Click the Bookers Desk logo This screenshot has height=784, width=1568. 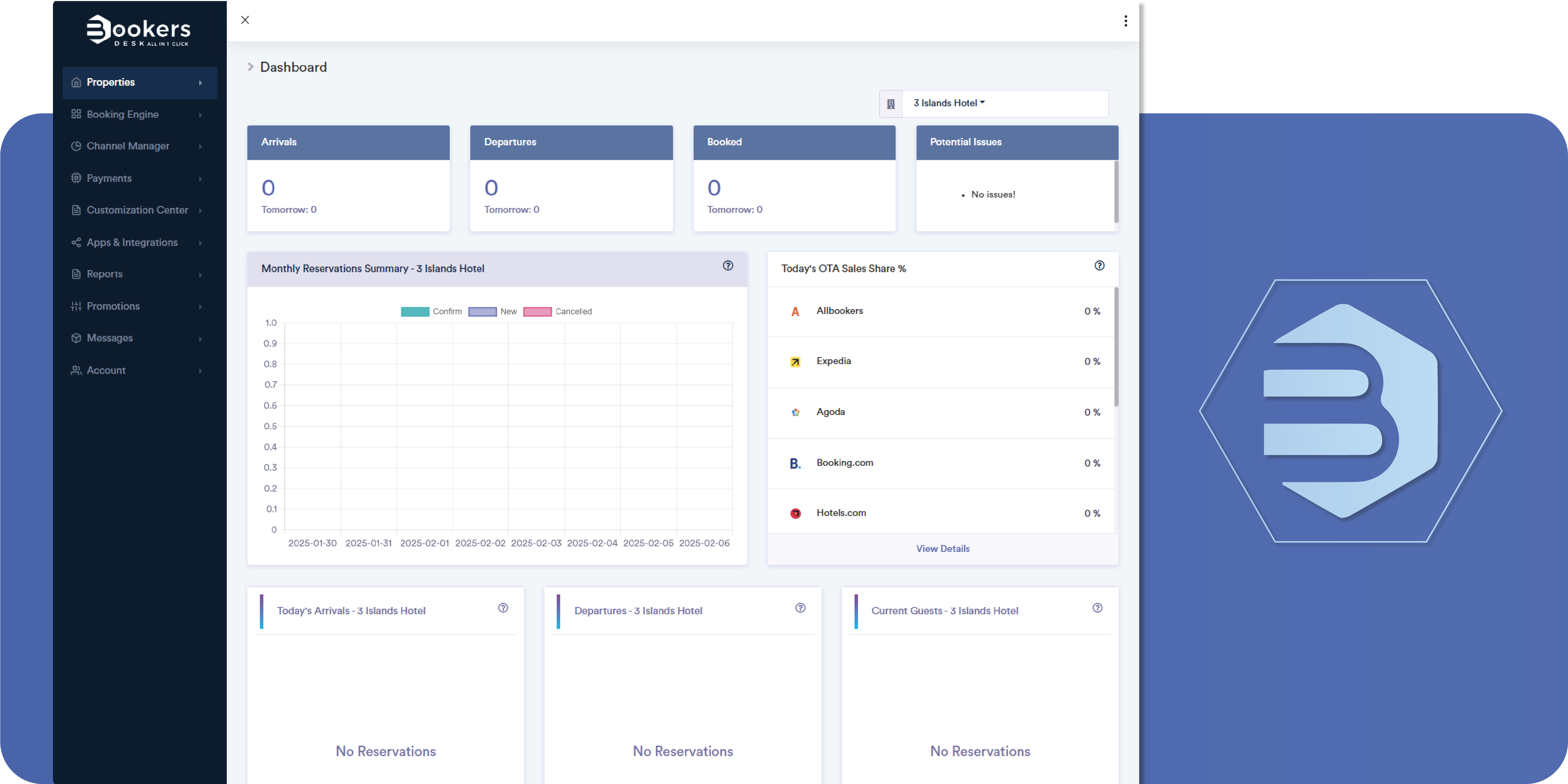coord(139,30)
